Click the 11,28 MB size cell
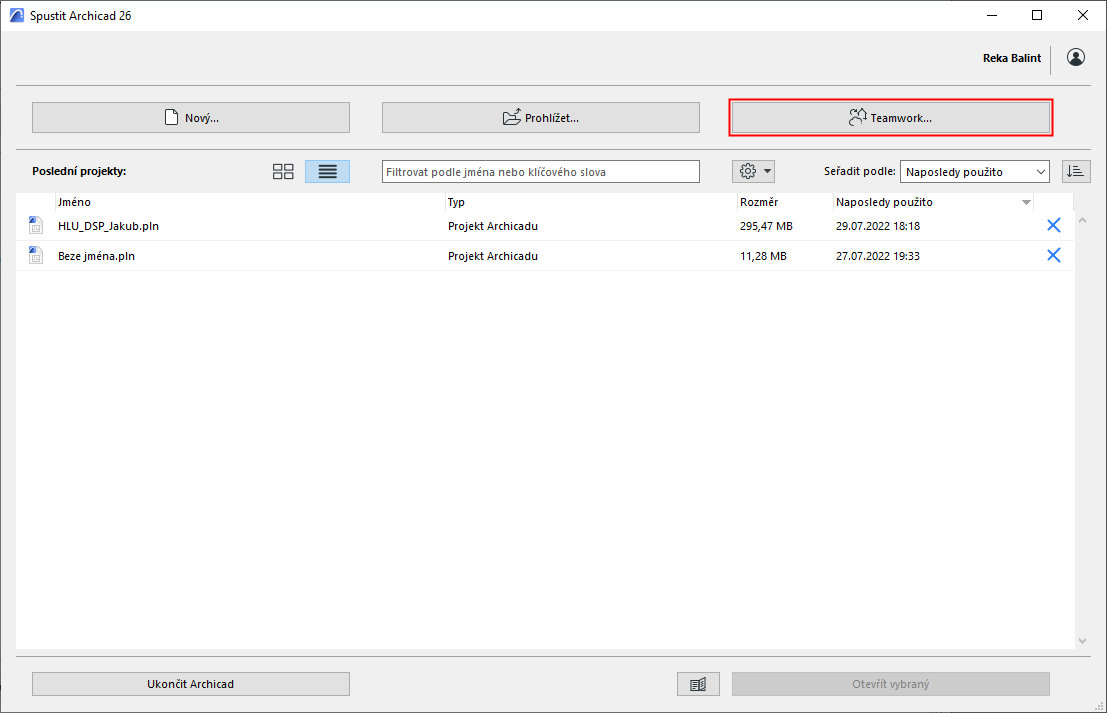The image size is (1107, 713). 763,256
